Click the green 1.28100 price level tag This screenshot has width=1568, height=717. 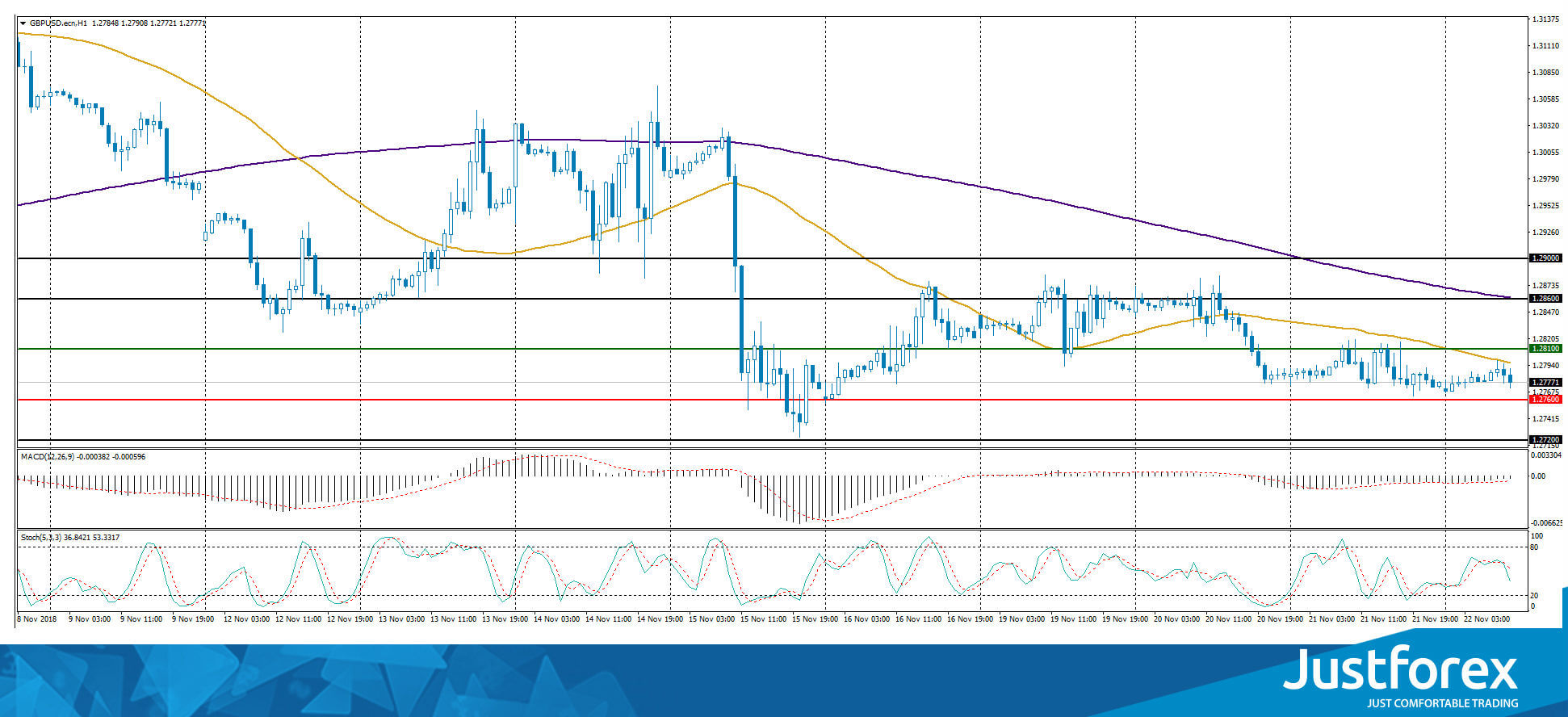click(x=1545, y=349)
